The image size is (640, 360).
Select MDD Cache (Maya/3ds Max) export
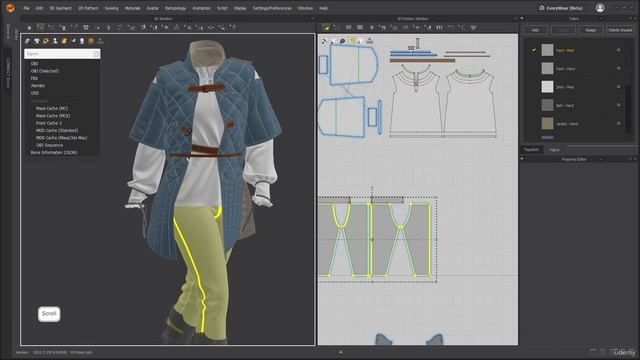62,138
